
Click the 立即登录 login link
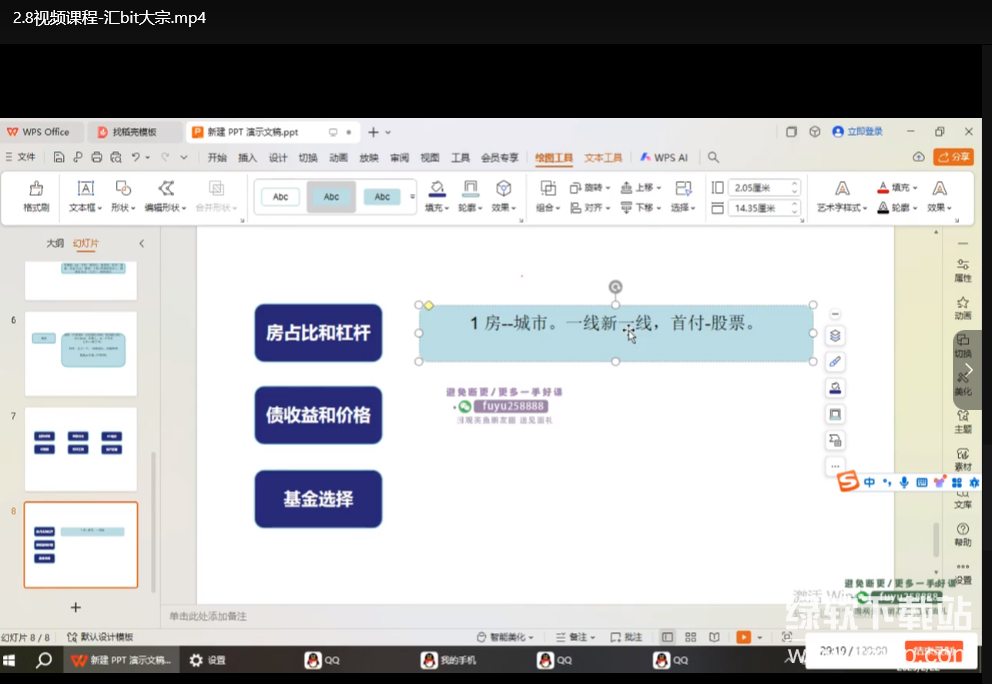[865, 131]
